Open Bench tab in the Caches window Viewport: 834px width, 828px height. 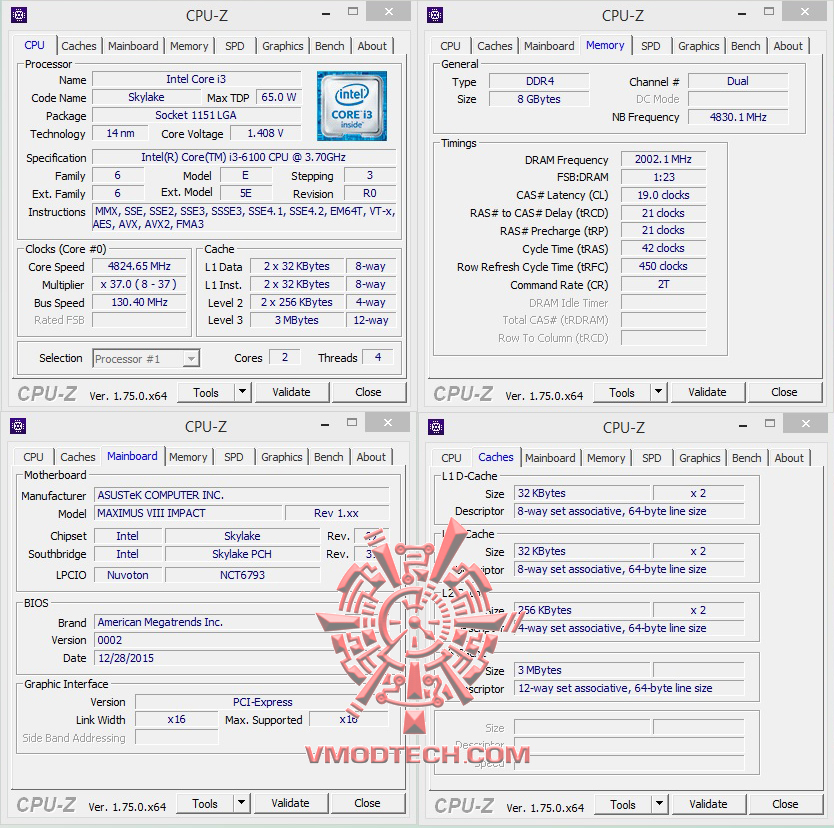click(747, 458)
